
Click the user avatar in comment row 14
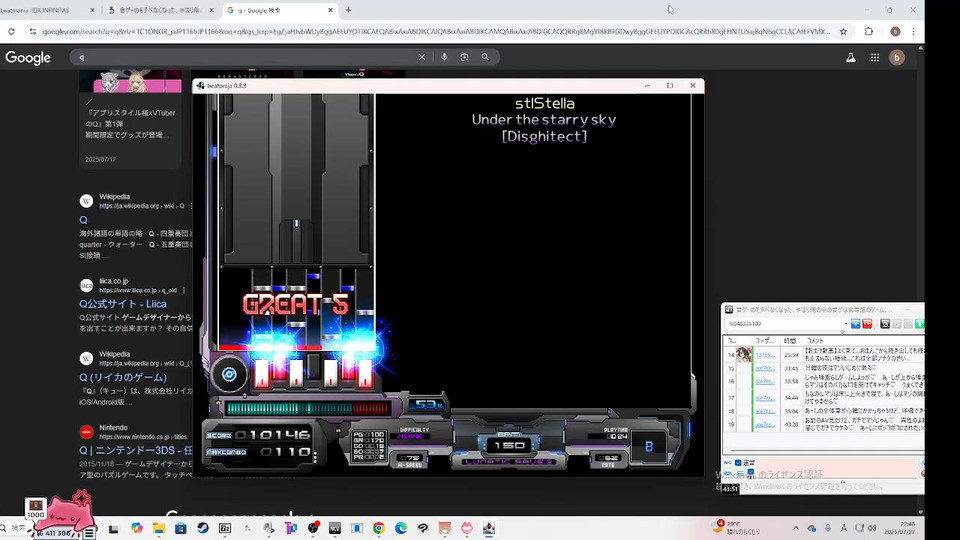coord(744,354)
